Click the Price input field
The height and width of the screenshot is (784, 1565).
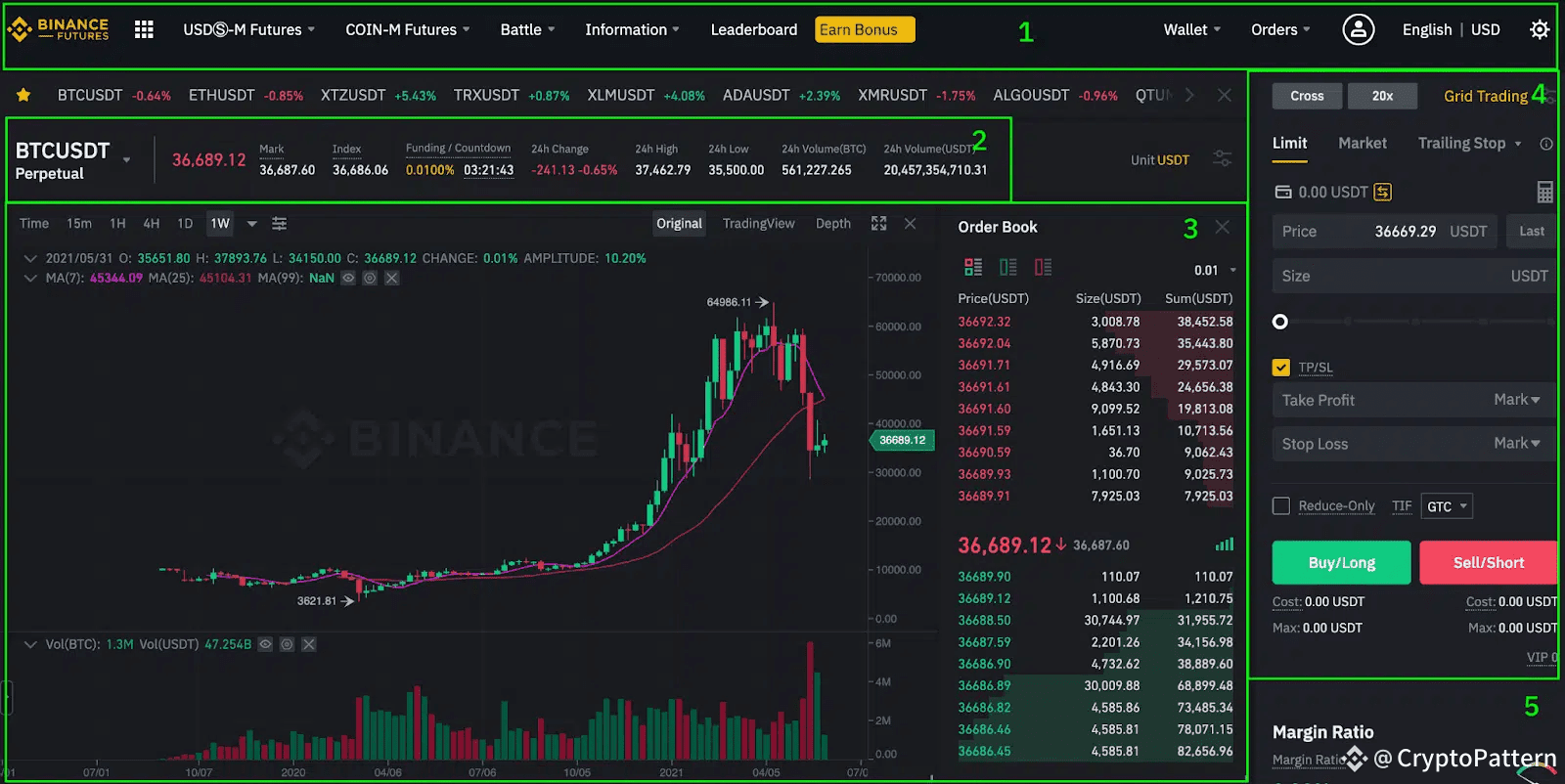(1384, 232)
